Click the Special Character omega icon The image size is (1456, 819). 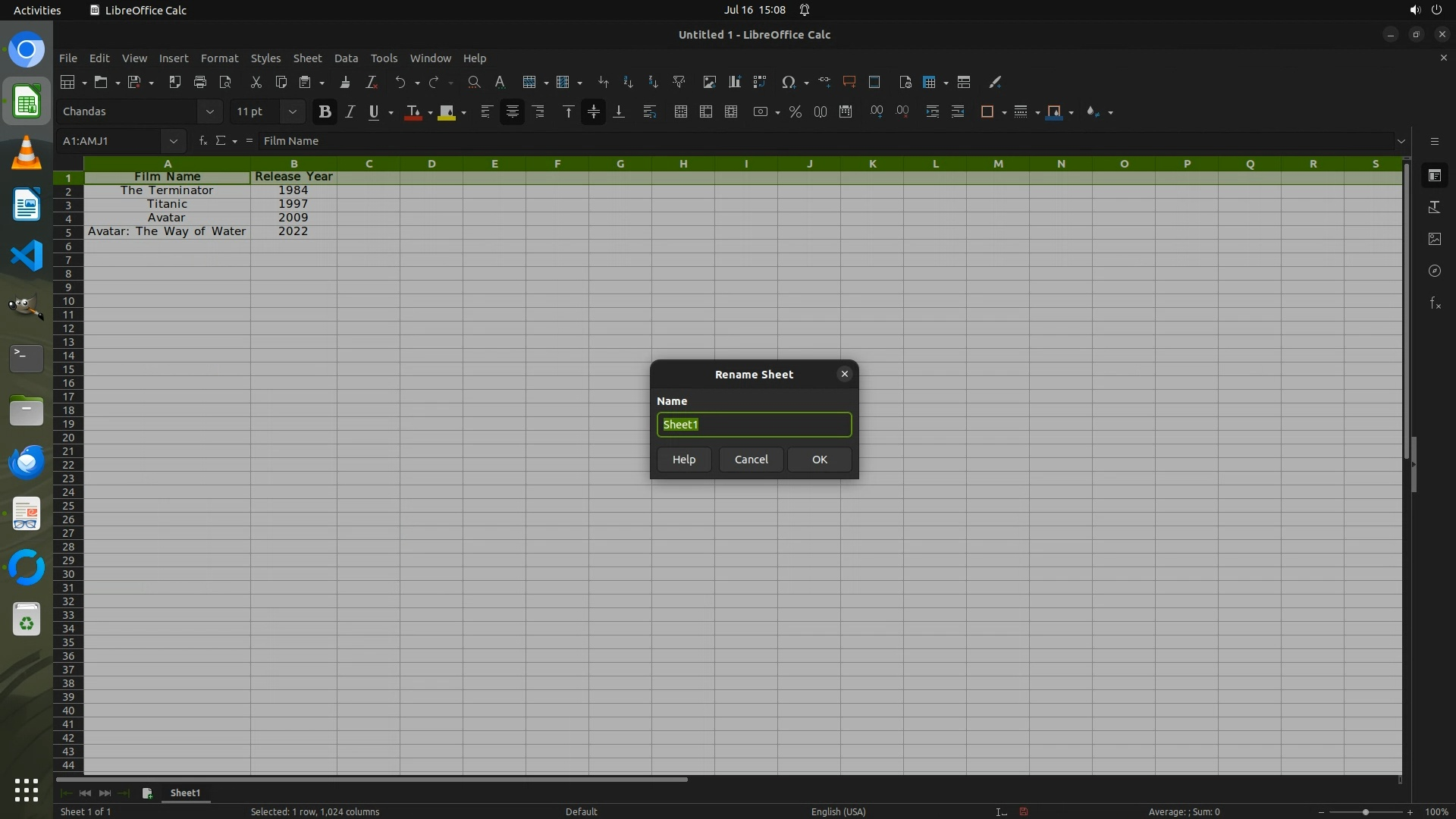click(789, 82)
